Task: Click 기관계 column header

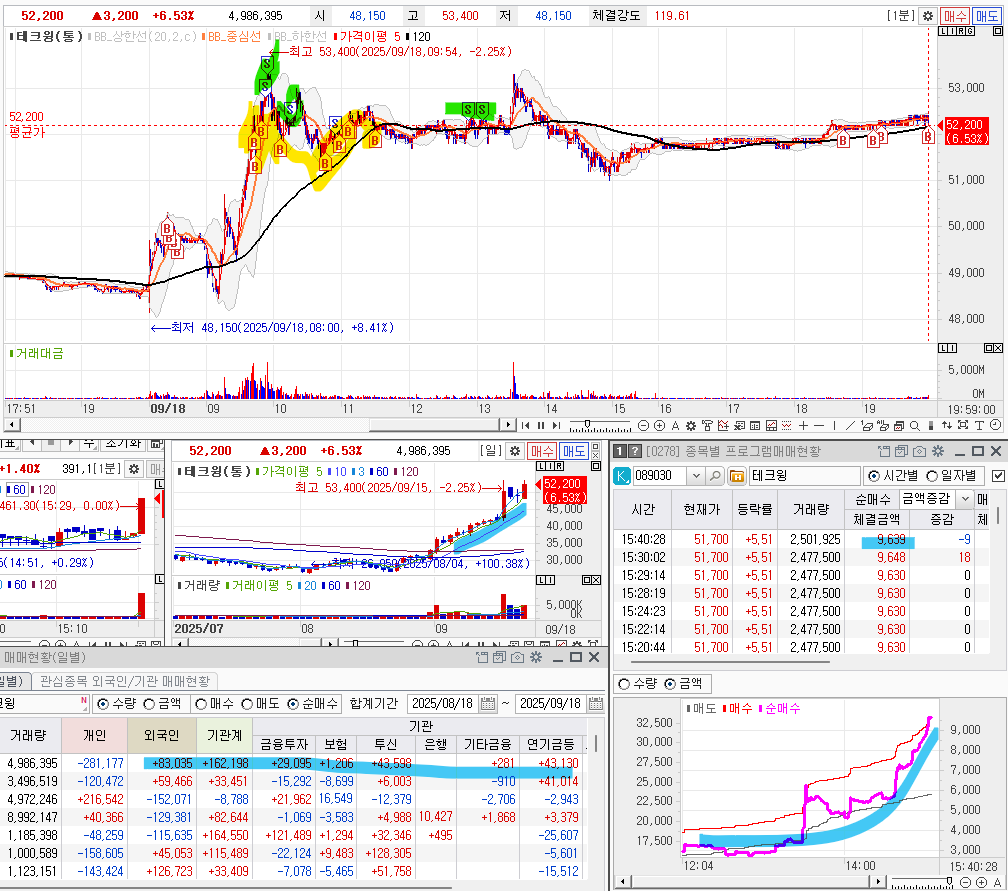Action: [224, 735]
